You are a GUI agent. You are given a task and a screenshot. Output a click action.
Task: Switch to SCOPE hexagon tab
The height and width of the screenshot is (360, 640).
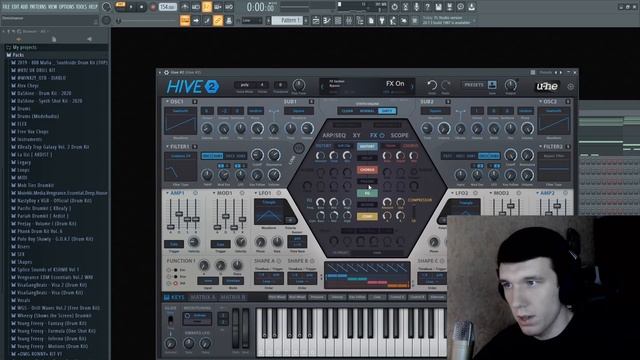tap(399, 135)
